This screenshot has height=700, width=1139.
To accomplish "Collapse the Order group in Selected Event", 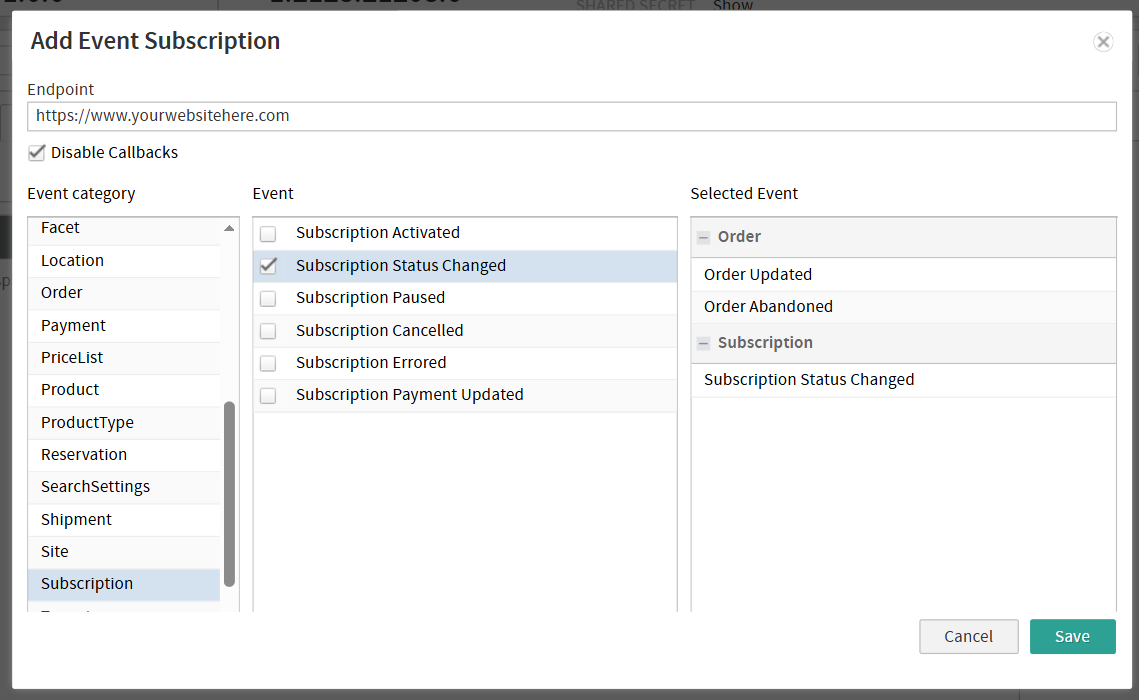I will [x=706, y=237].
